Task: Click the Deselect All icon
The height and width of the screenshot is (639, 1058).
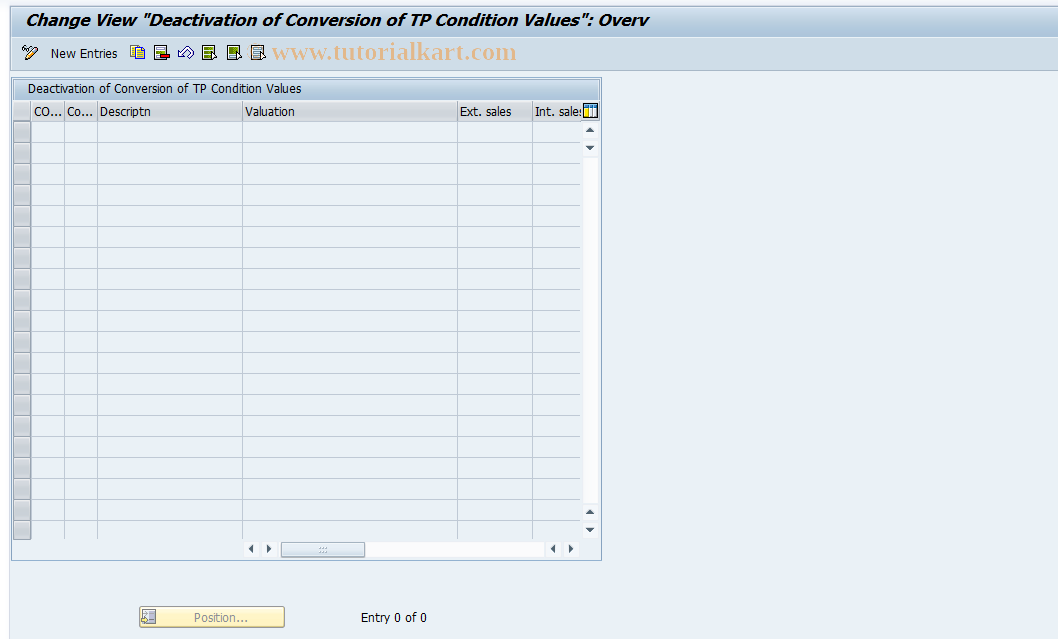Action: tap(258, 53)
